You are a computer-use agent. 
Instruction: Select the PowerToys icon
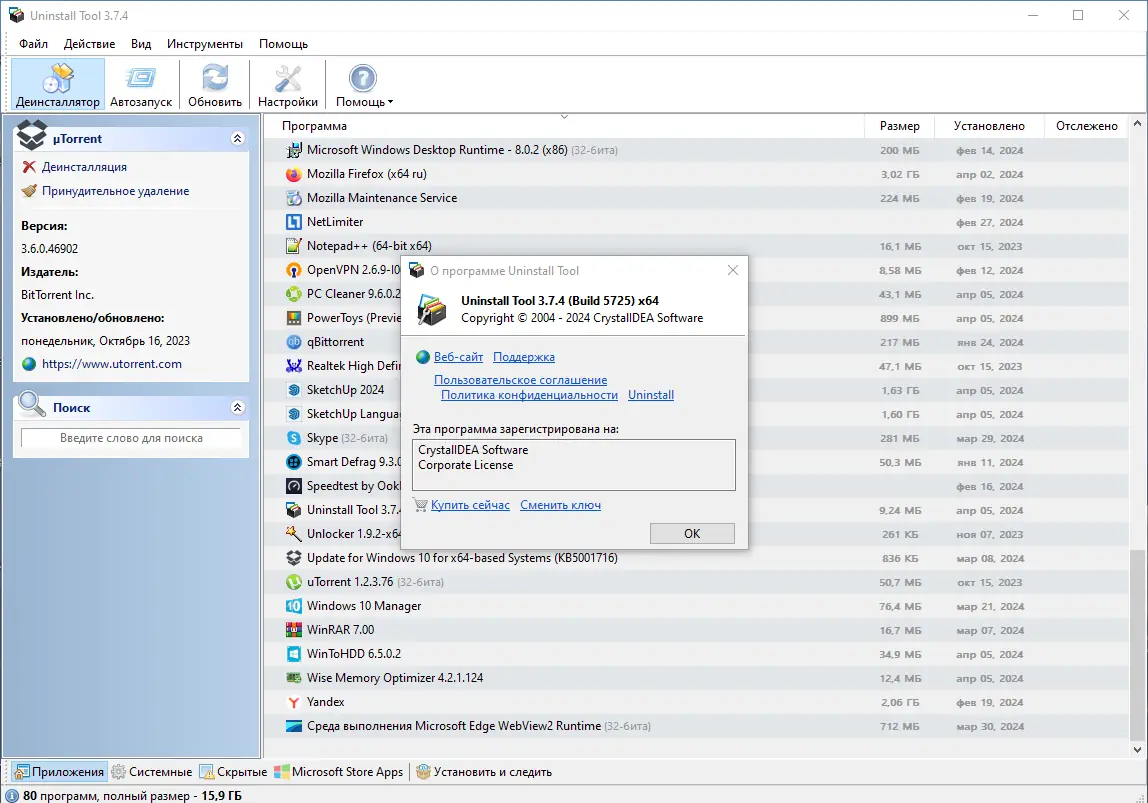point(294,318)
